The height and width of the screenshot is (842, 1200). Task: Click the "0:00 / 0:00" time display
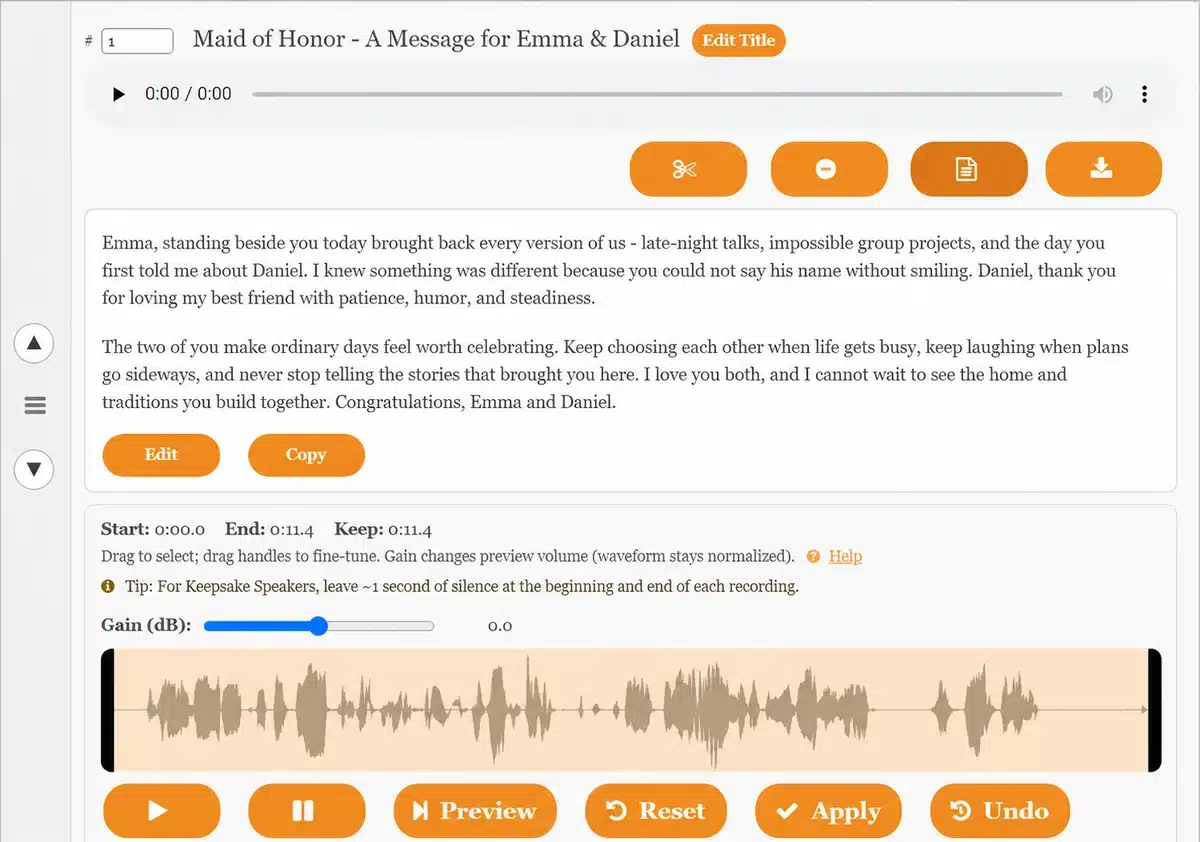tap(188, 94)
